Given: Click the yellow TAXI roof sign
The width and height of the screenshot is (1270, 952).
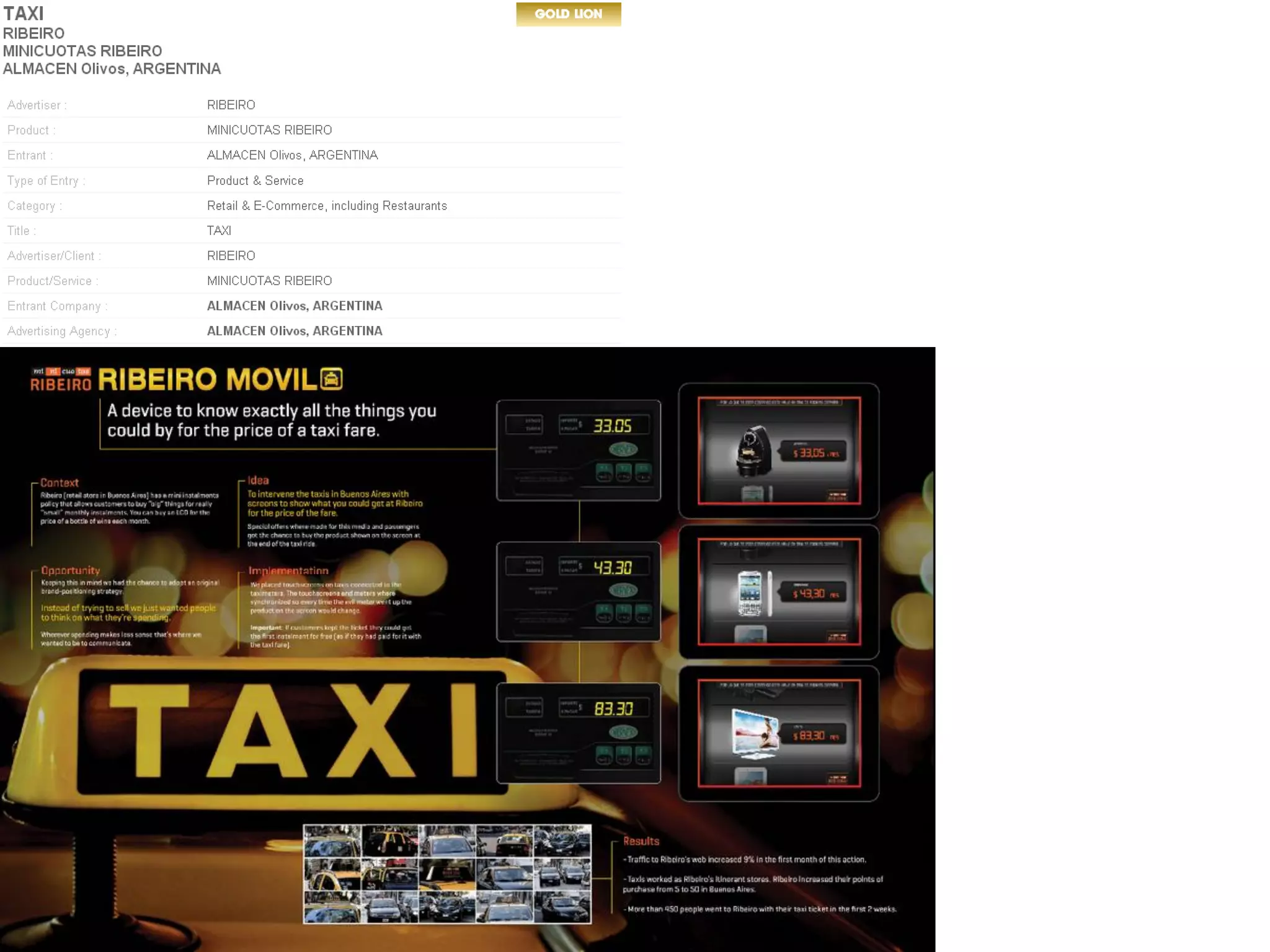Looking at the screenshot, I should [291, 731].
